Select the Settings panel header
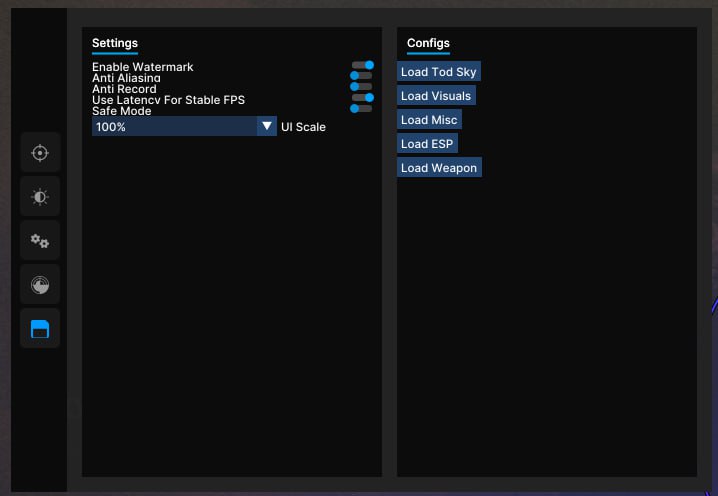 [x=115, y=43]
